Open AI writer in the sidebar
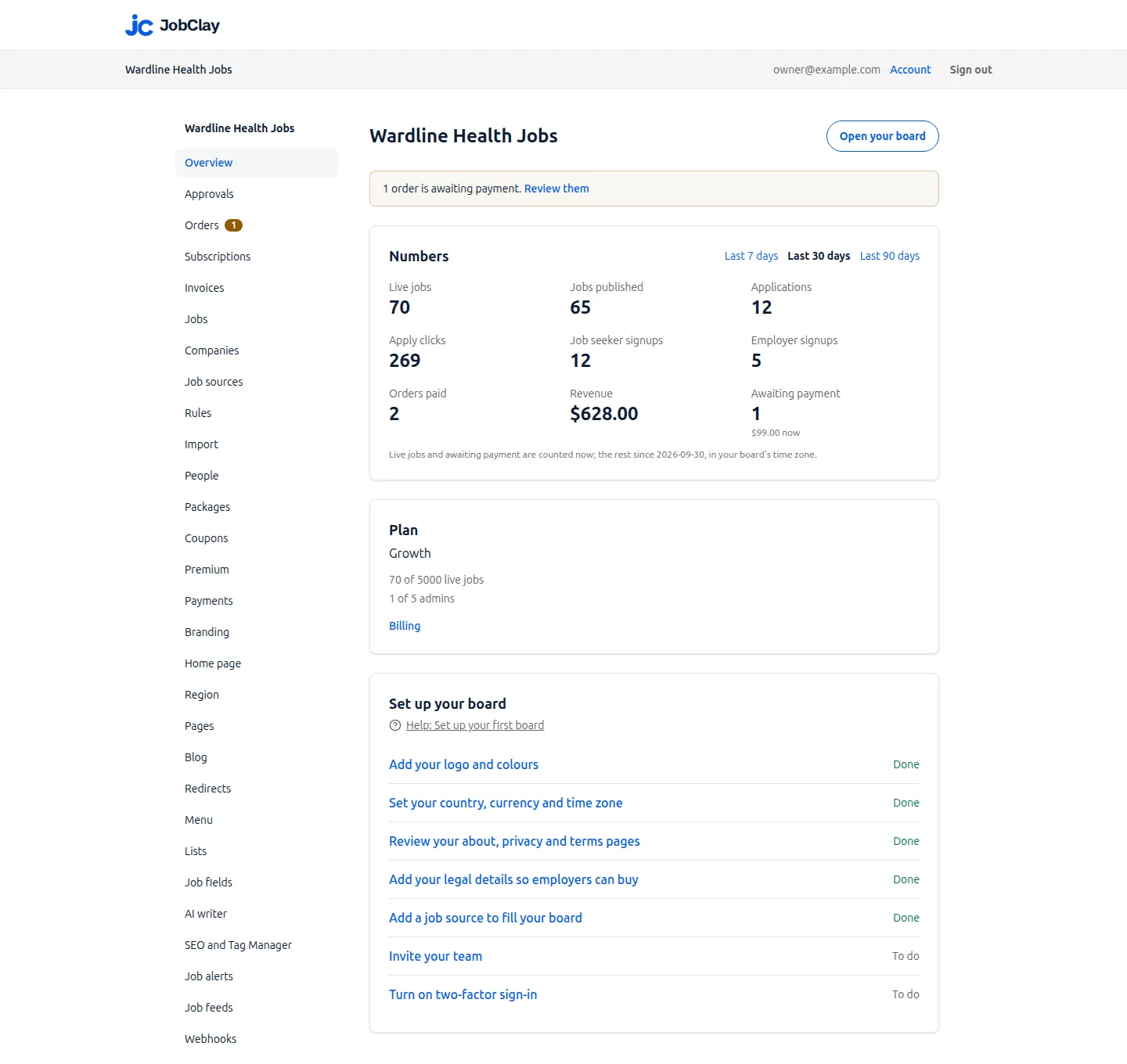 257,914
